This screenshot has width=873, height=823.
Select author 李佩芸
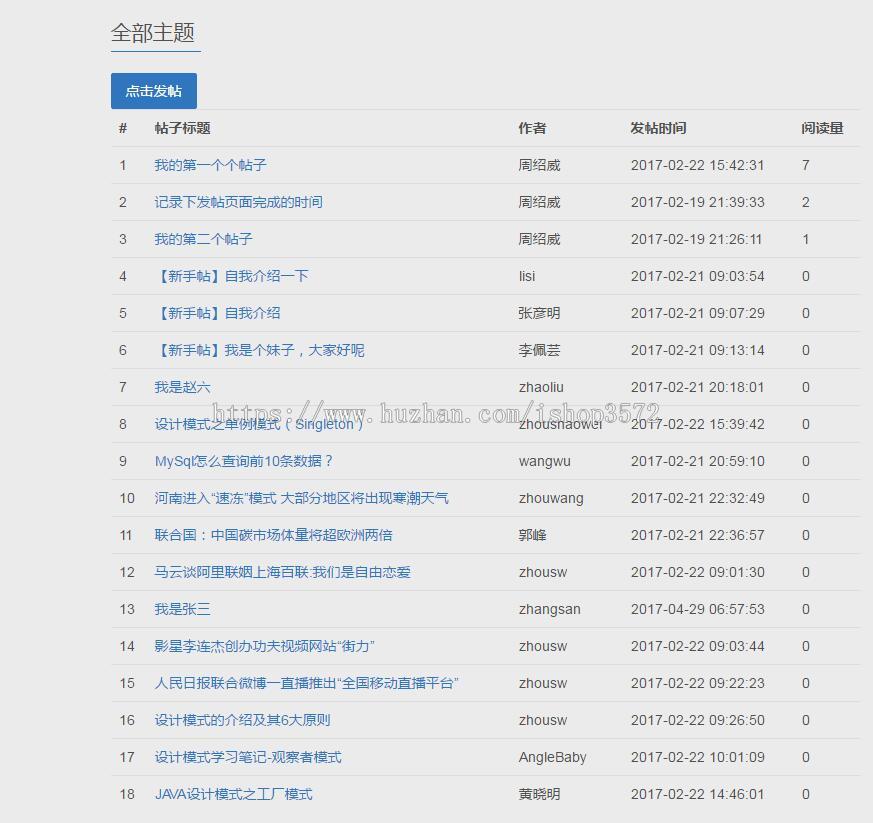point(539,350)
